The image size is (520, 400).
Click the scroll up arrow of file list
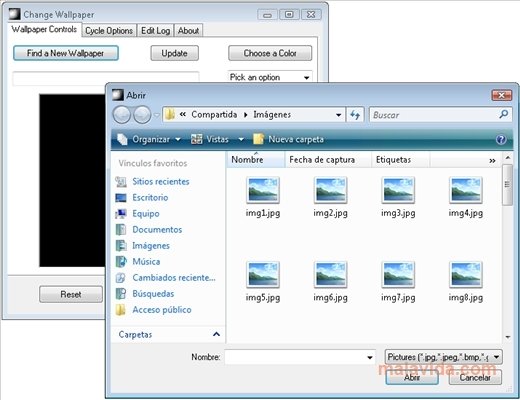(508, 157)
